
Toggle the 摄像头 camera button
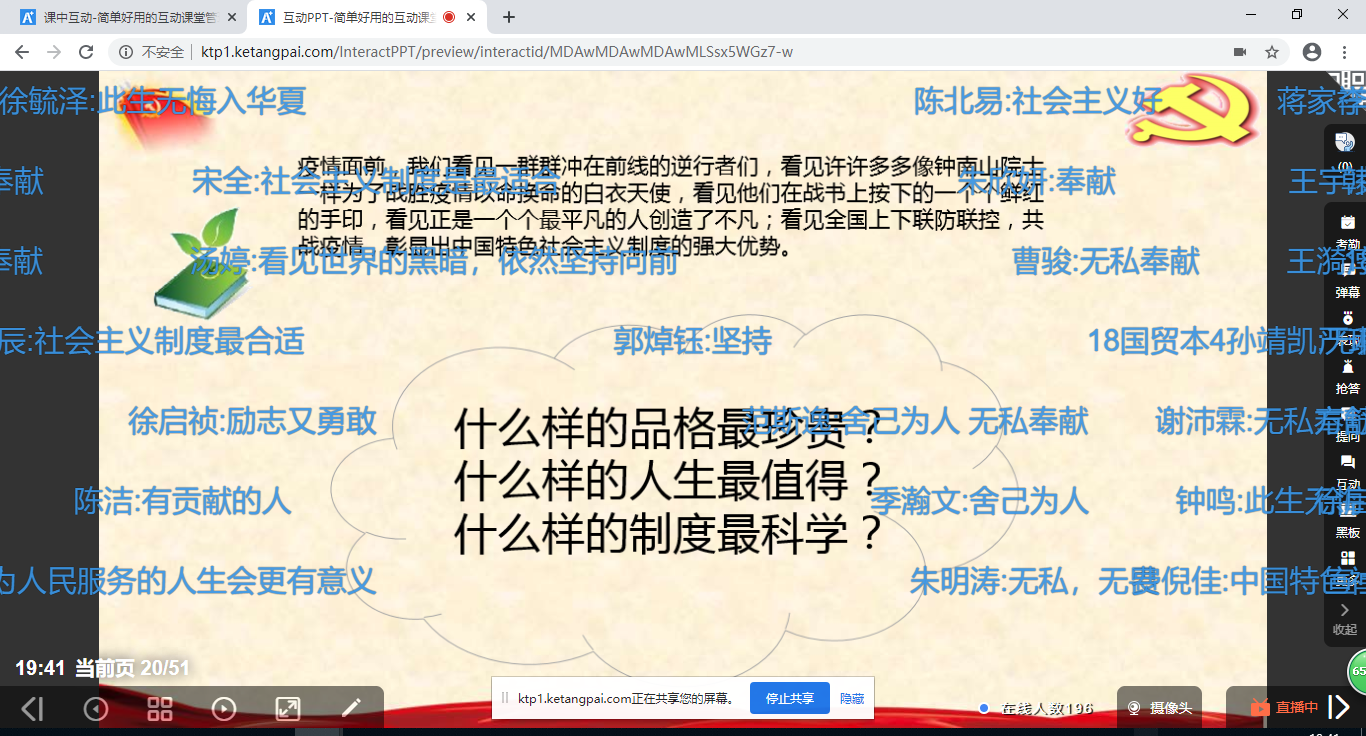1159,708
